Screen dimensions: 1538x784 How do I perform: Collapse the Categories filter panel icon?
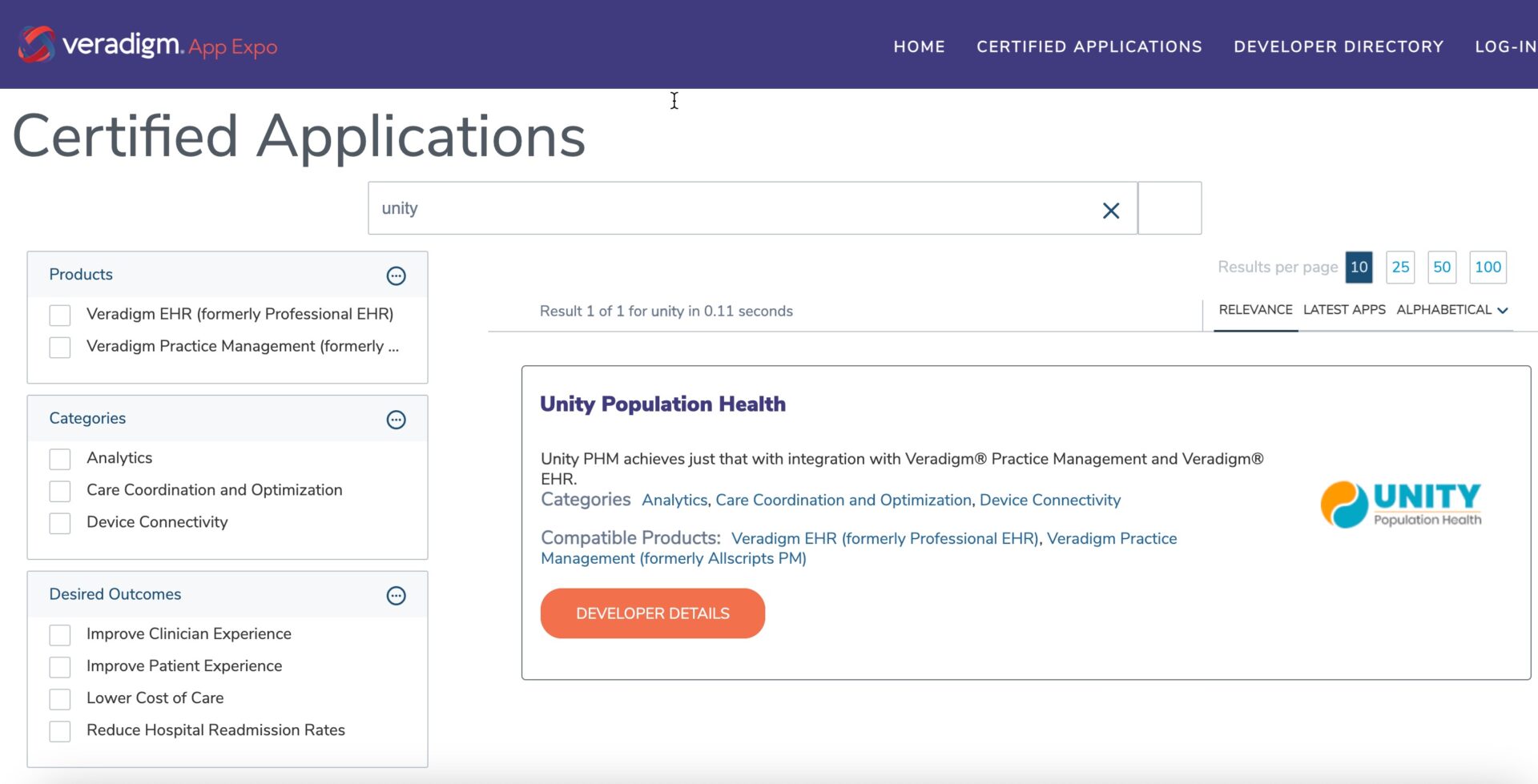pyautogui.click(x=396, y=420)
